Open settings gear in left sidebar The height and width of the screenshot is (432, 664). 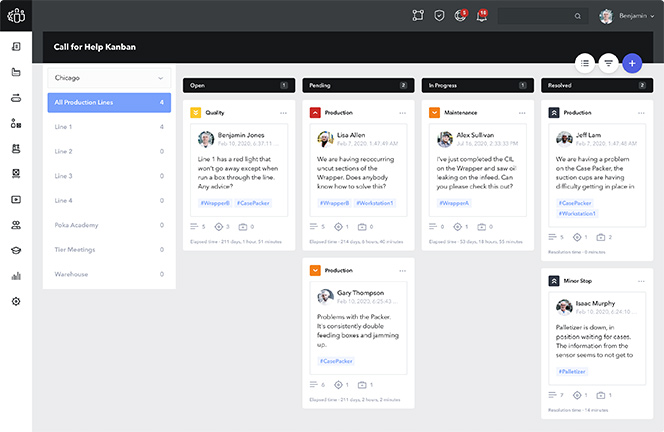coord(16,301)
